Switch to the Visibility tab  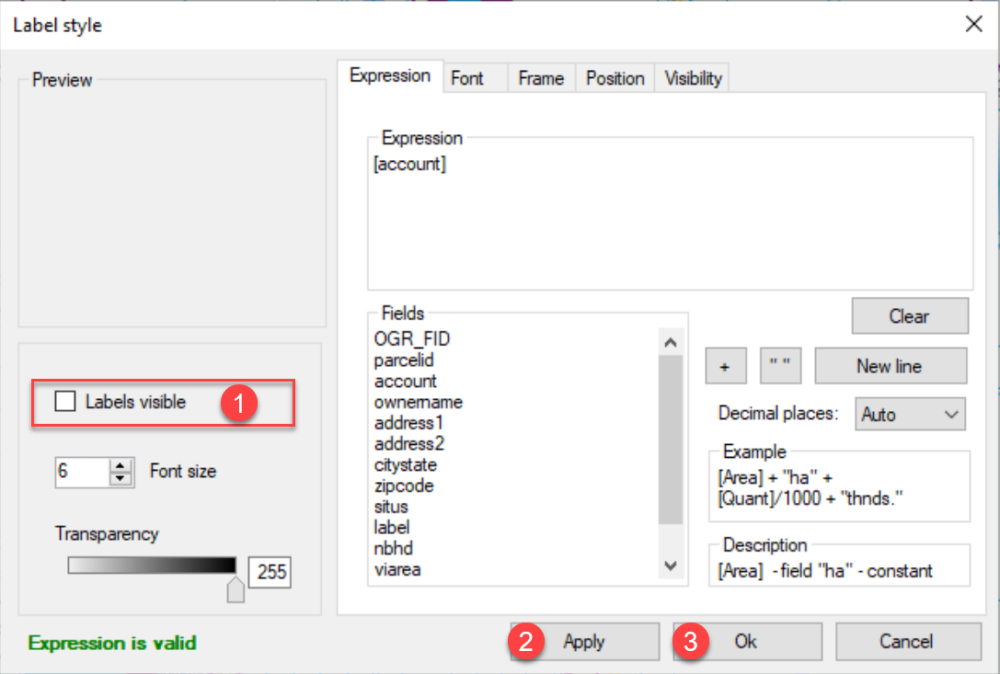click(x=691, y=77)
